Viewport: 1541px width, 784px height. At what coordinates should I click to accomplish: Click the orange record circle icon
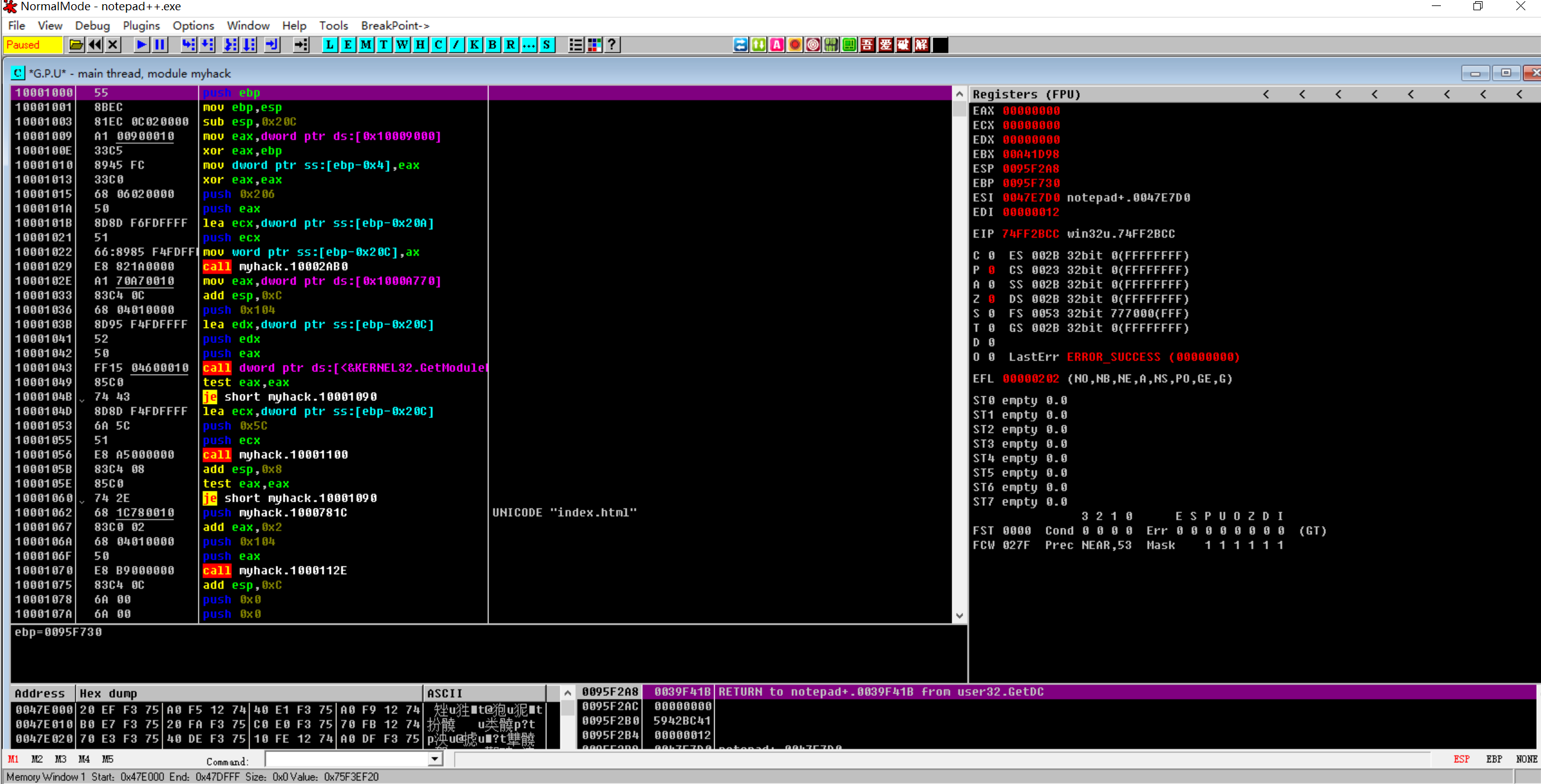click(795, 45)
